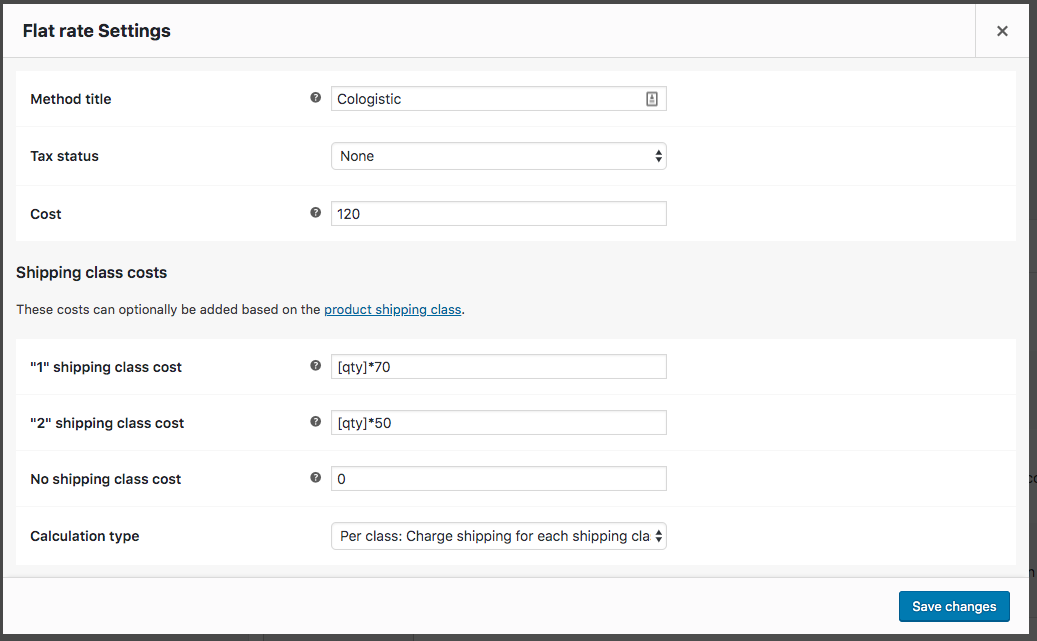Click the Tax status label
The image size is (1037, 641).
(x=65, y=156)
